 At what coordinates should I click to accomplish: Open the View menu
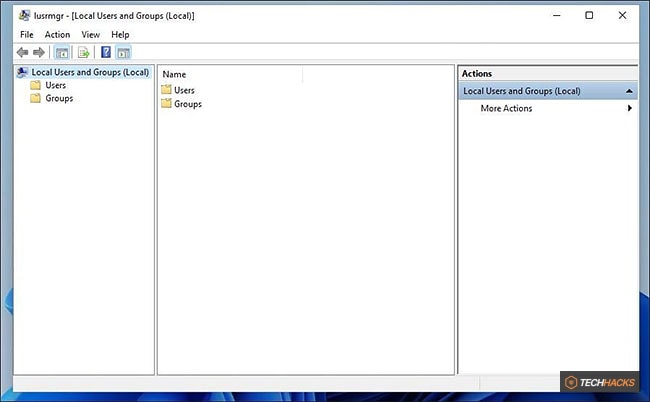(x=90, y=35)
